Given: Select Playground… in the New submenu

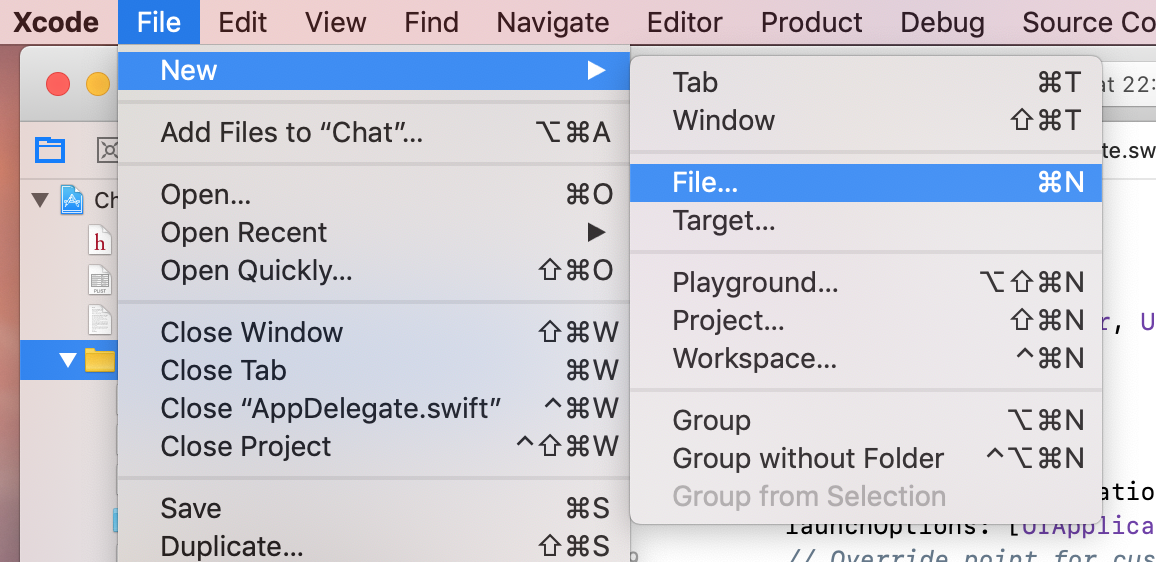Looking at the screenshot, I should click(866, 282).
